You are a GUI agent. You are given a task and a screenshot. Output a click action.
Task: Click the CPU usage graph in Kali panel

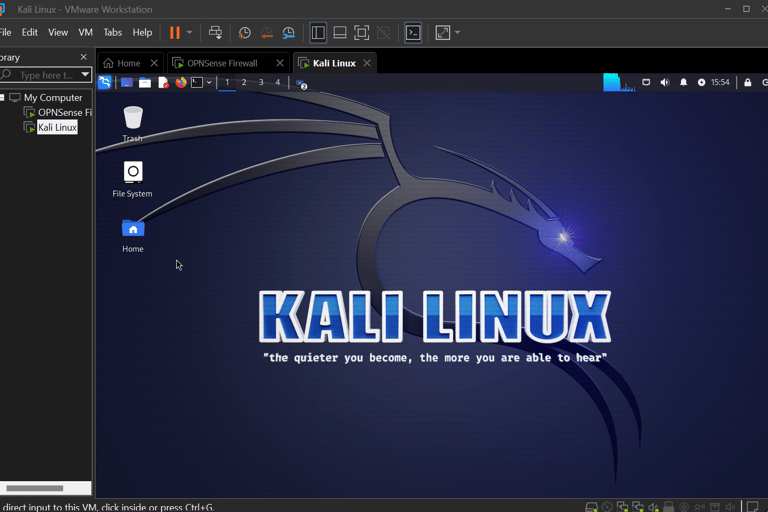click(x=619, y=82)
